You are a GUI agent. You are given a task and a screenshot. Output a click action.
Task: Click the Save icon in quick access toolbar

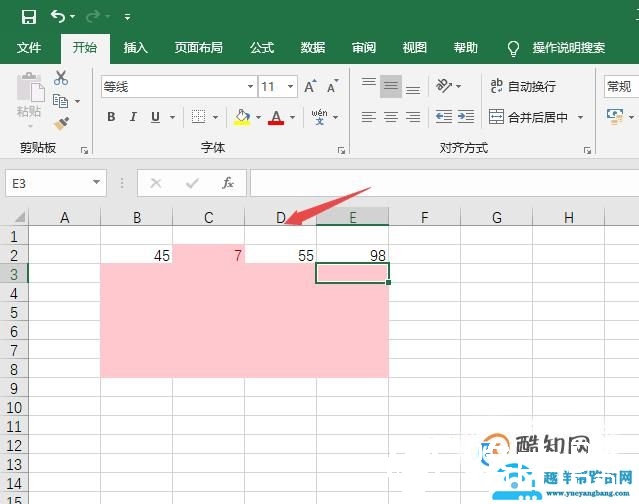(x=29, y=17)
